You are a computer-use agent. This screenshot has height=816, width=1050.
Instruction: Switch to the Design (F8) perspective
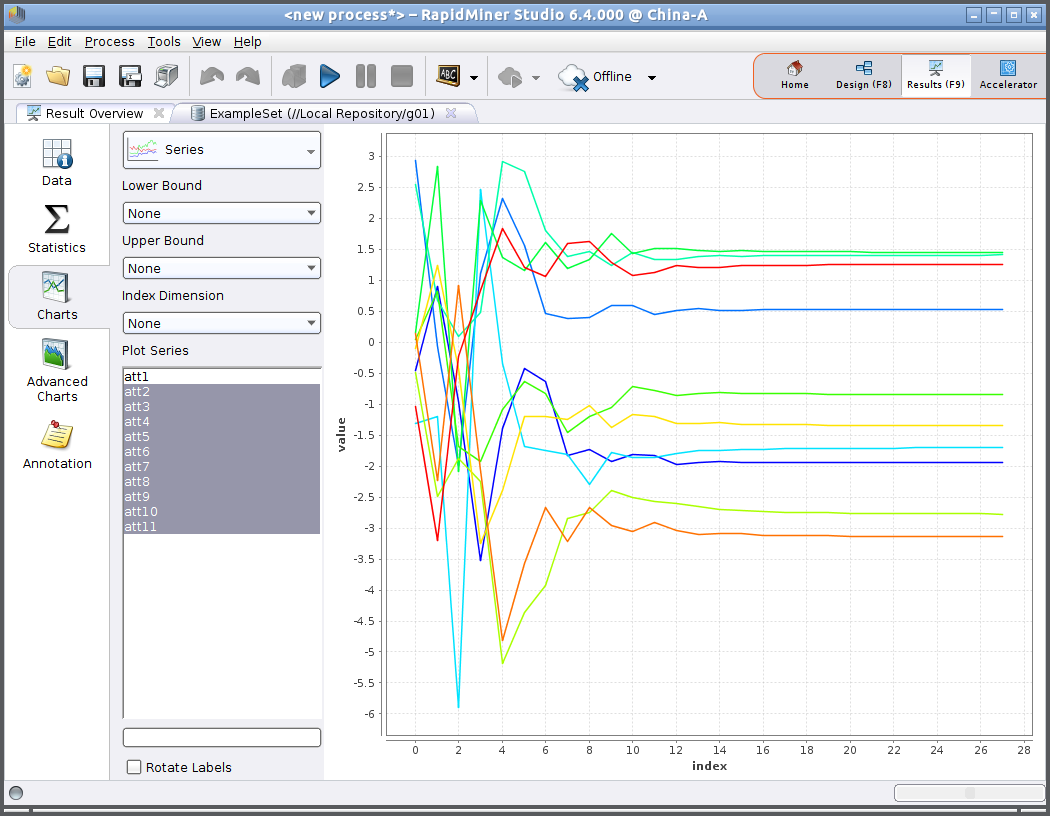(x=864, y=76)
